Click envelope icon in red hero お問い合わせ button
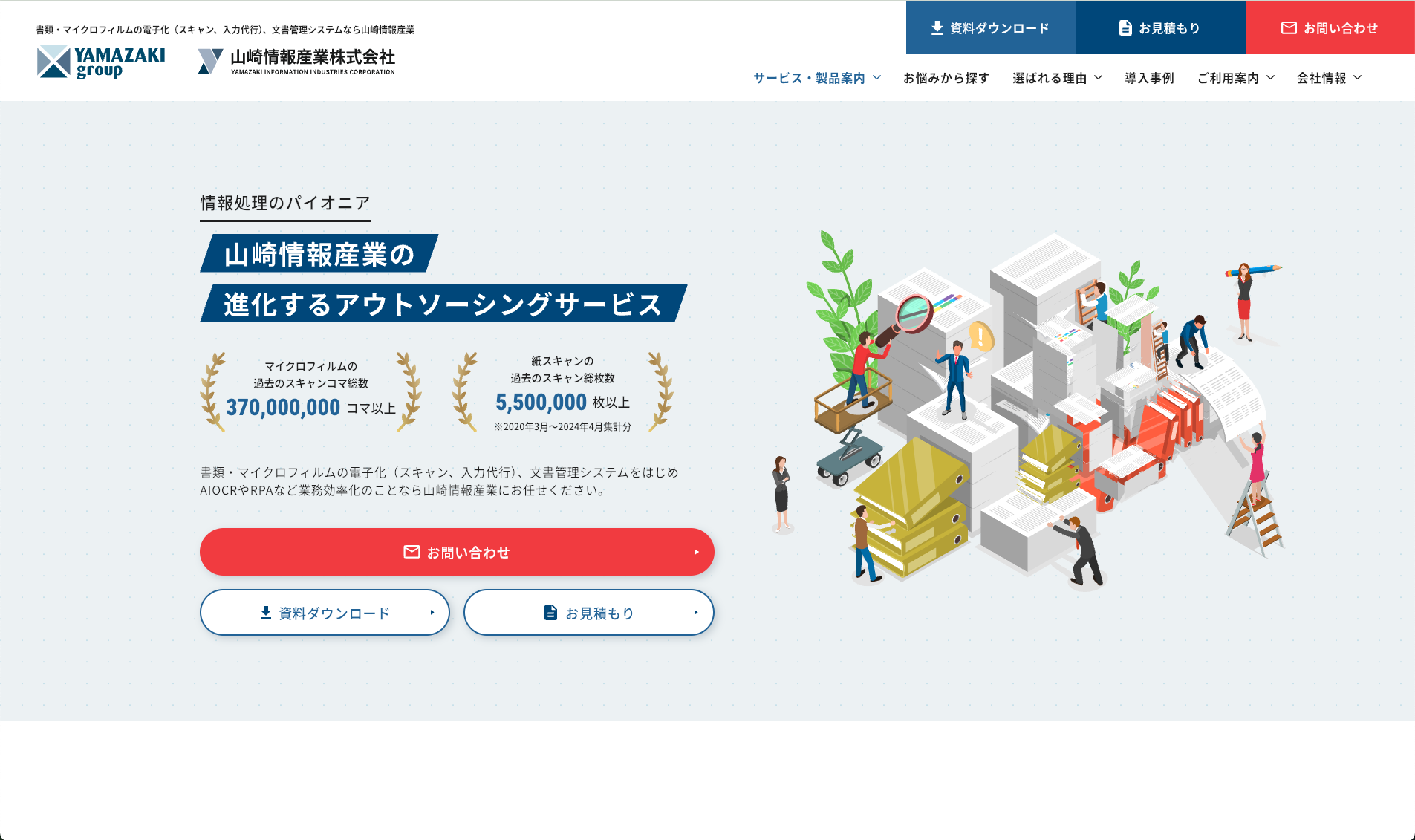This screenshot has width=1415, height=840. (x=412, y=552)
